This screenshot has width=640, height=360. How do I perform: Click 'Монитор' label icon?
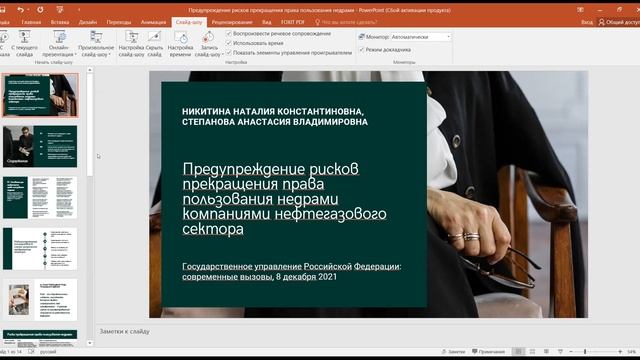pos(361,37)
